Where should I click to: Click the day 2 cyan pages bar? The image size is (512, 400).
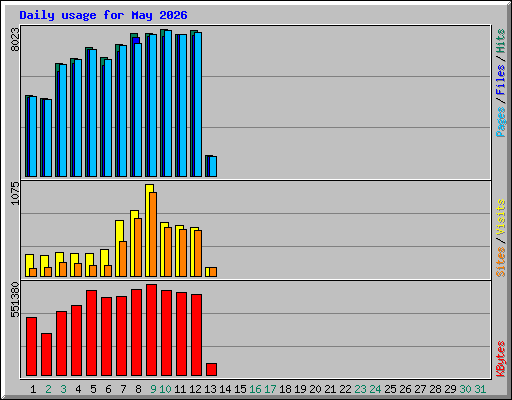click(x=48, y=138)
